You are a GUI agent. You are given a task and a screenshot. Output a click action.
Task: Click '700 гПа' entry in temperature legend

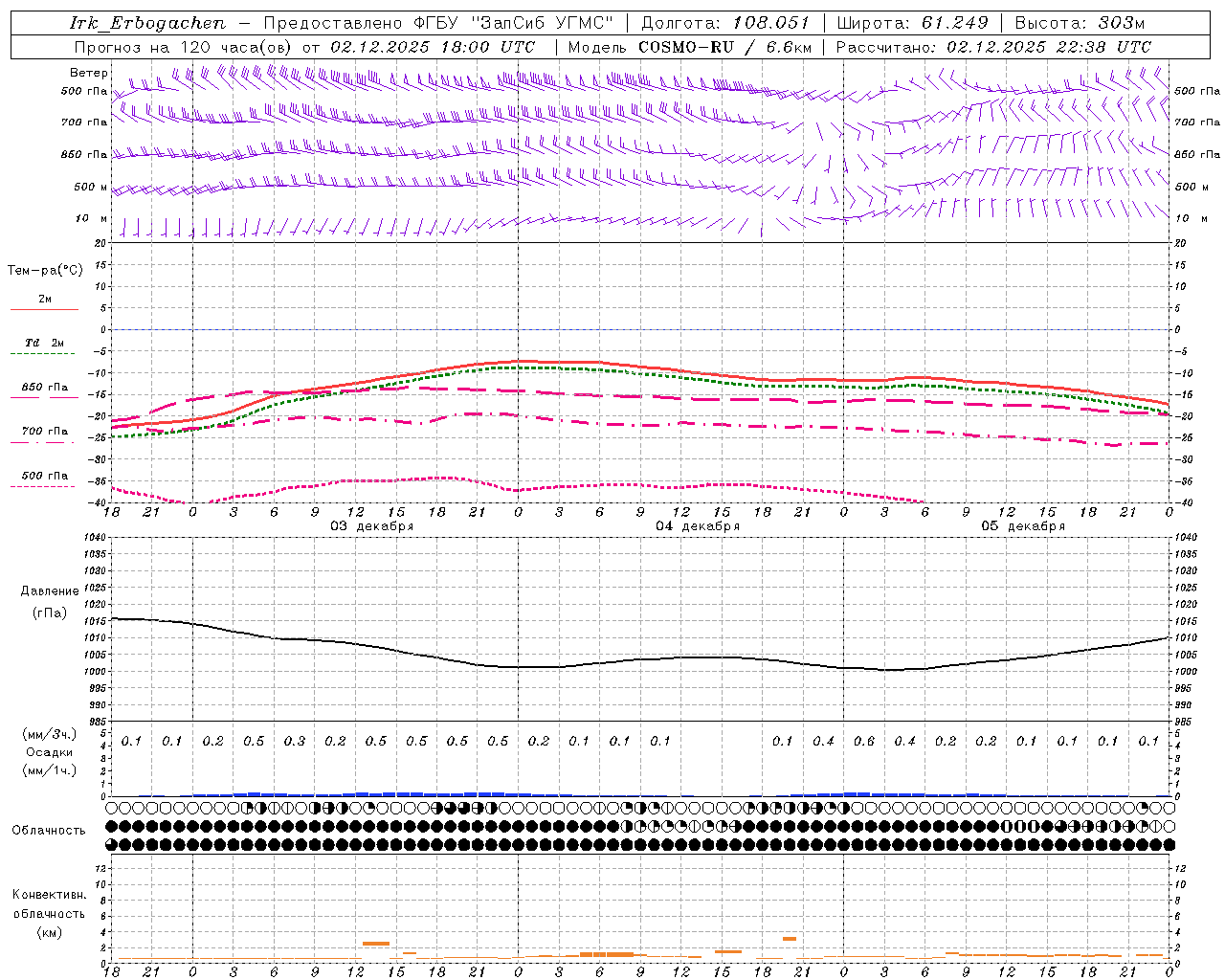(x=45, y=431)
